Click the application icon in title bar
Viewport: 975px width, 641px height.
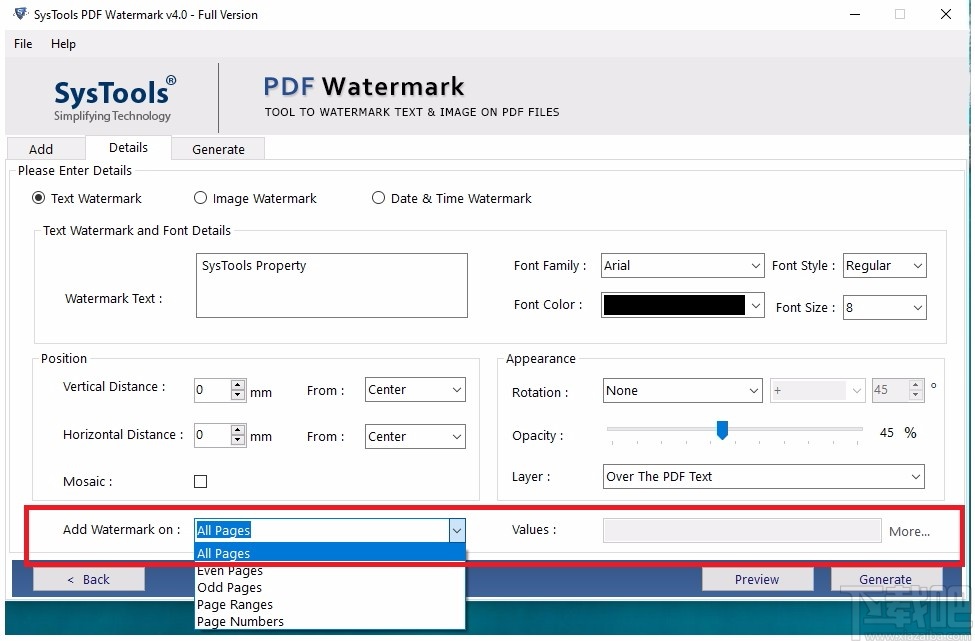(18, 14)
